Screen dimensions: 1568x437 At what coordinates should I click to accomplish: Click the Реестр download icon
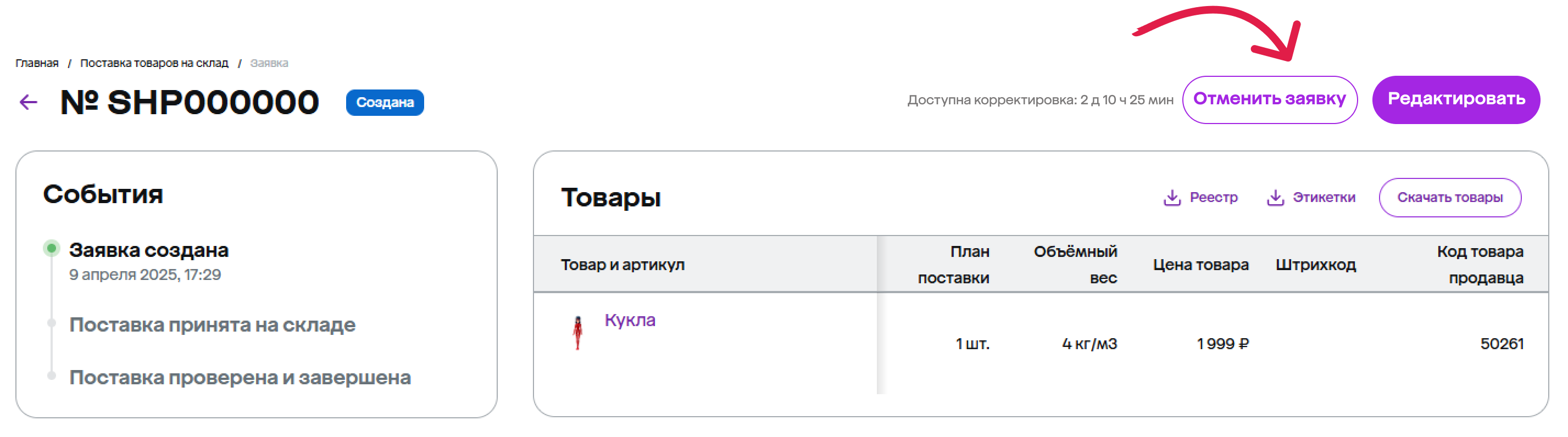click(1172, 198)
